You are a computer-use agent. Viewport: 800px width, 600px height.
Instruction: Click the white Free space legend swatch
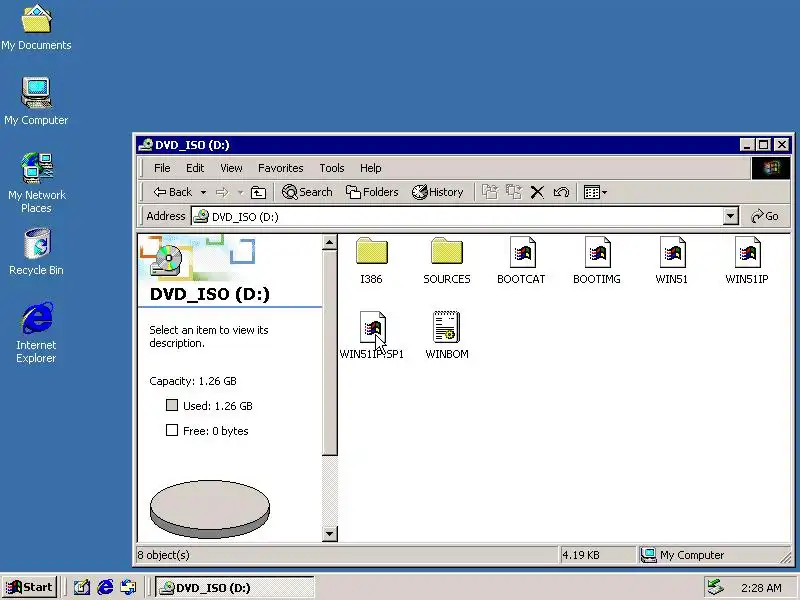point(172,430)
